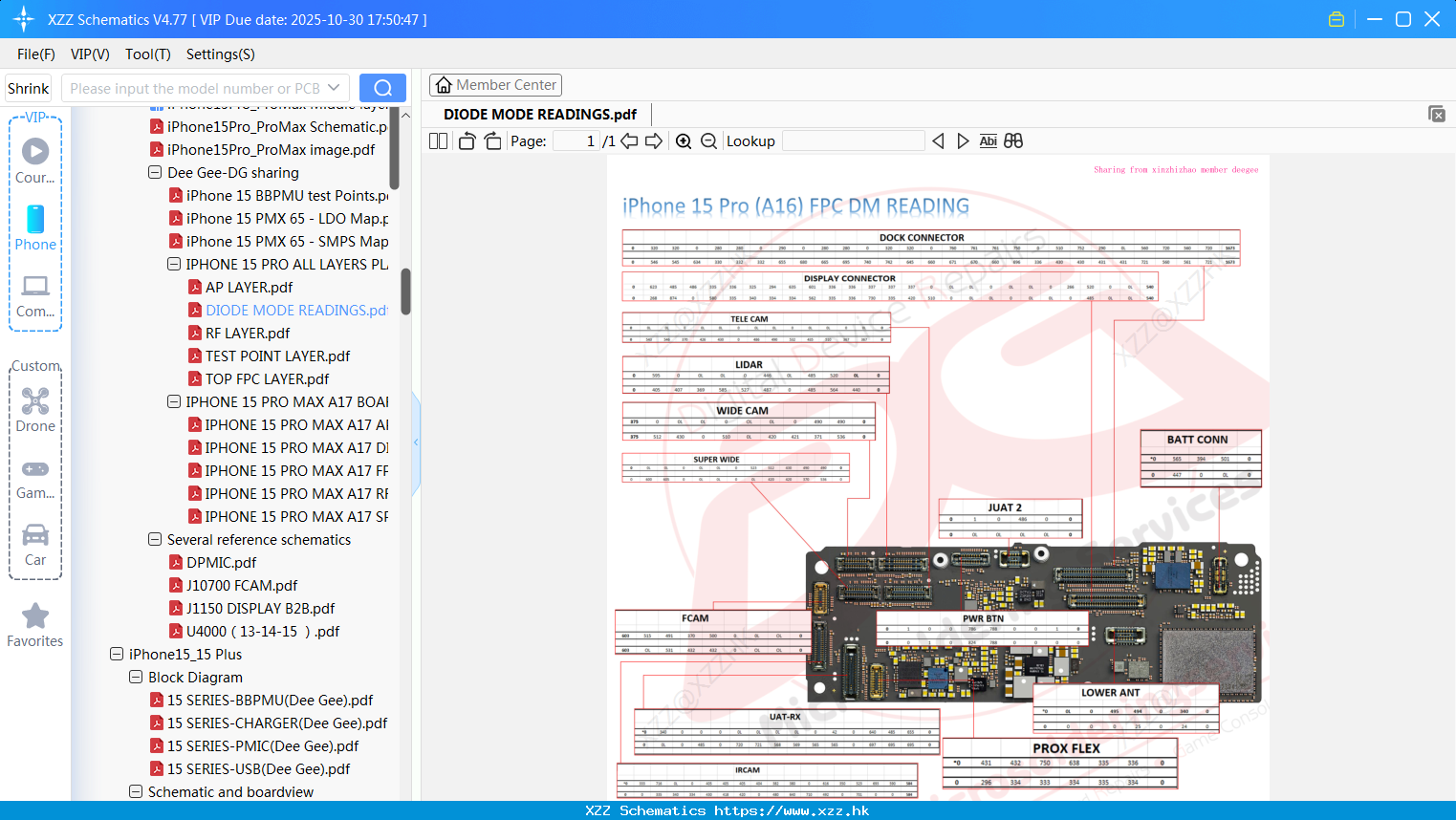Open iPhone 15 BBPMU test Points file

(287, 196)
